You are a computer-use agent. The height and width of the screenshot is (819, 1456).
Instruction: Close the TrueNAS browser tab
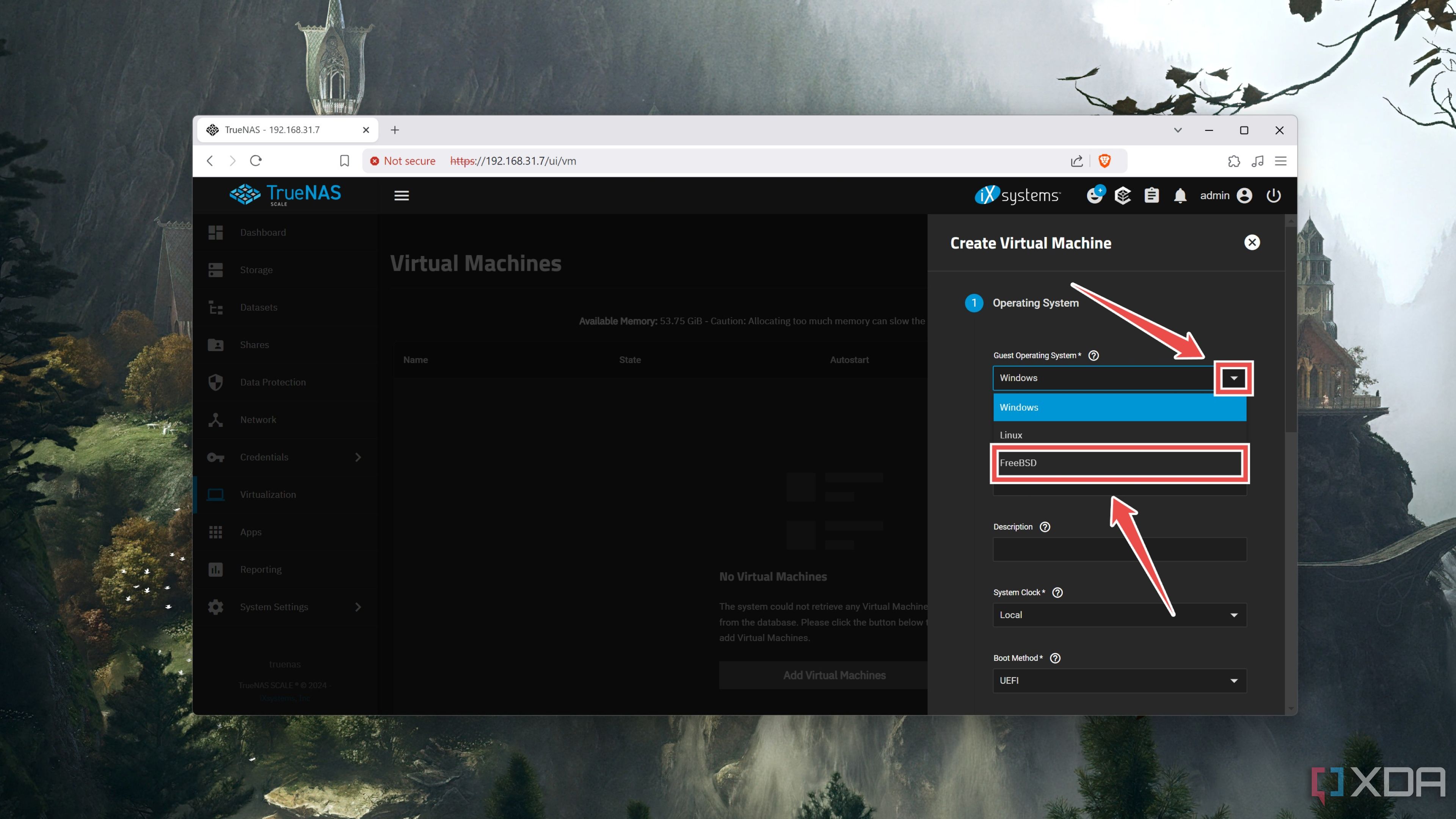tap(366, 130)
